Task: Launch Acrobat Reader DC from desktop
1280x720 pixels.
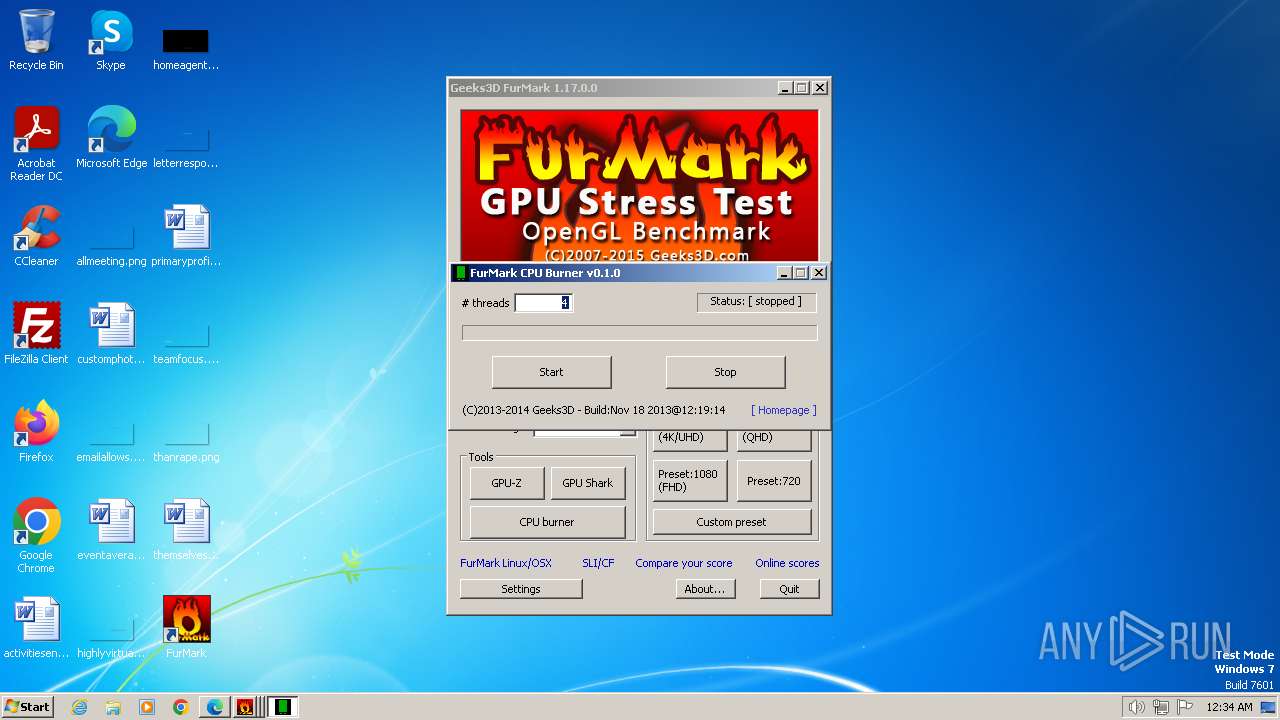Action: [x=36, y=144]
